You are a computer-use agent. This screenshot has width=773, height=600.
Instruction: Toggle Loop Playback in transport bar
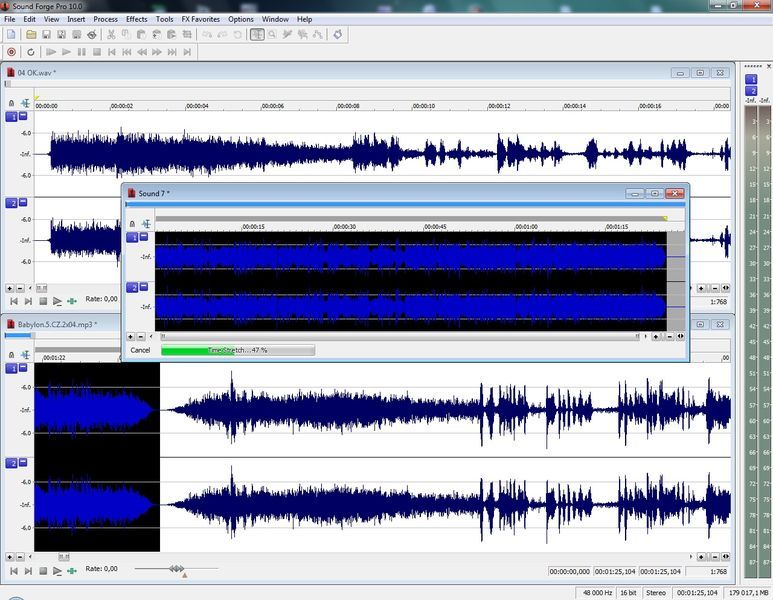pyautogui.click(x=31, y=52)
